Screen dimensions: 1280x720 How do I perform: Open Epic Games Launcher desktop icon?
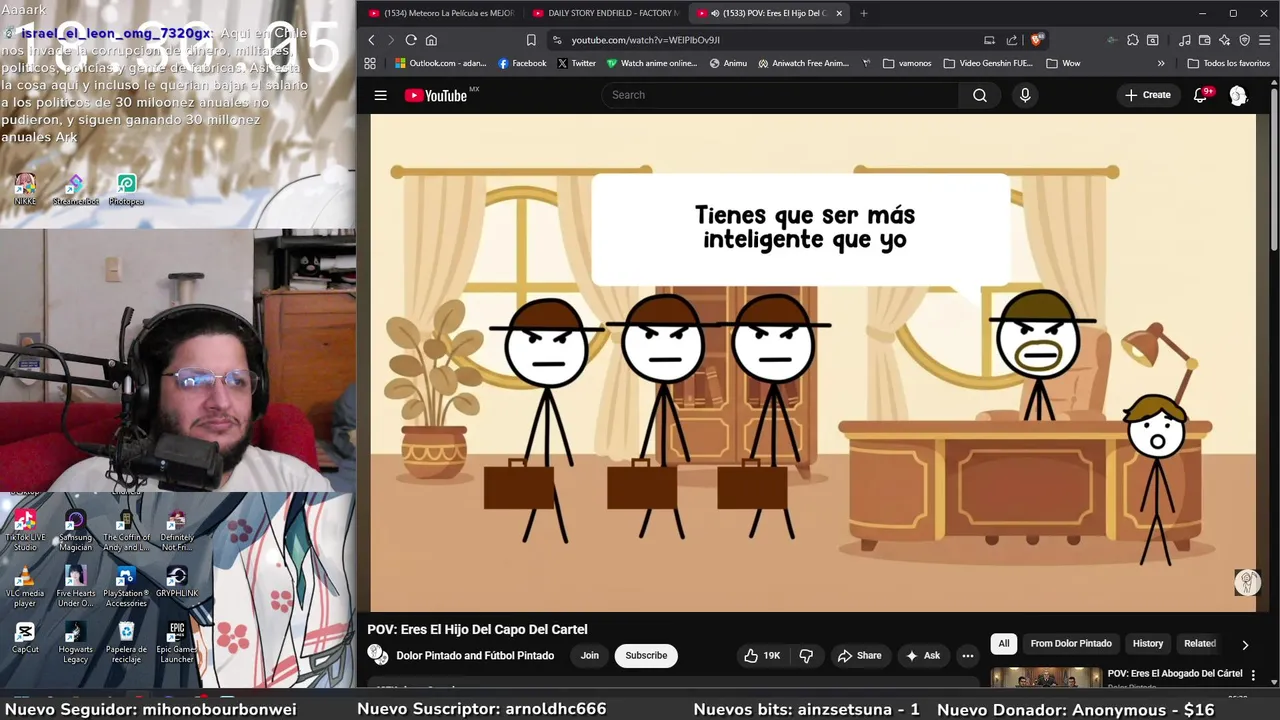point(177,642)
